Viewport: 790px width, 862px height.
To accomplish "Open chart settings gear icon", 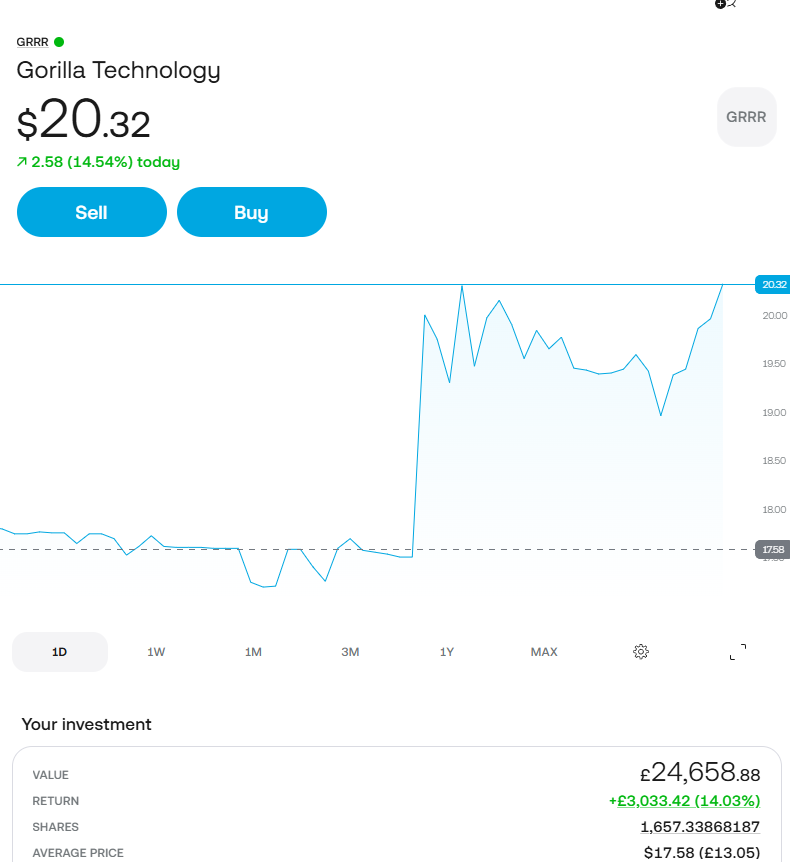I will pyautogui.click(x=640, y=652).
